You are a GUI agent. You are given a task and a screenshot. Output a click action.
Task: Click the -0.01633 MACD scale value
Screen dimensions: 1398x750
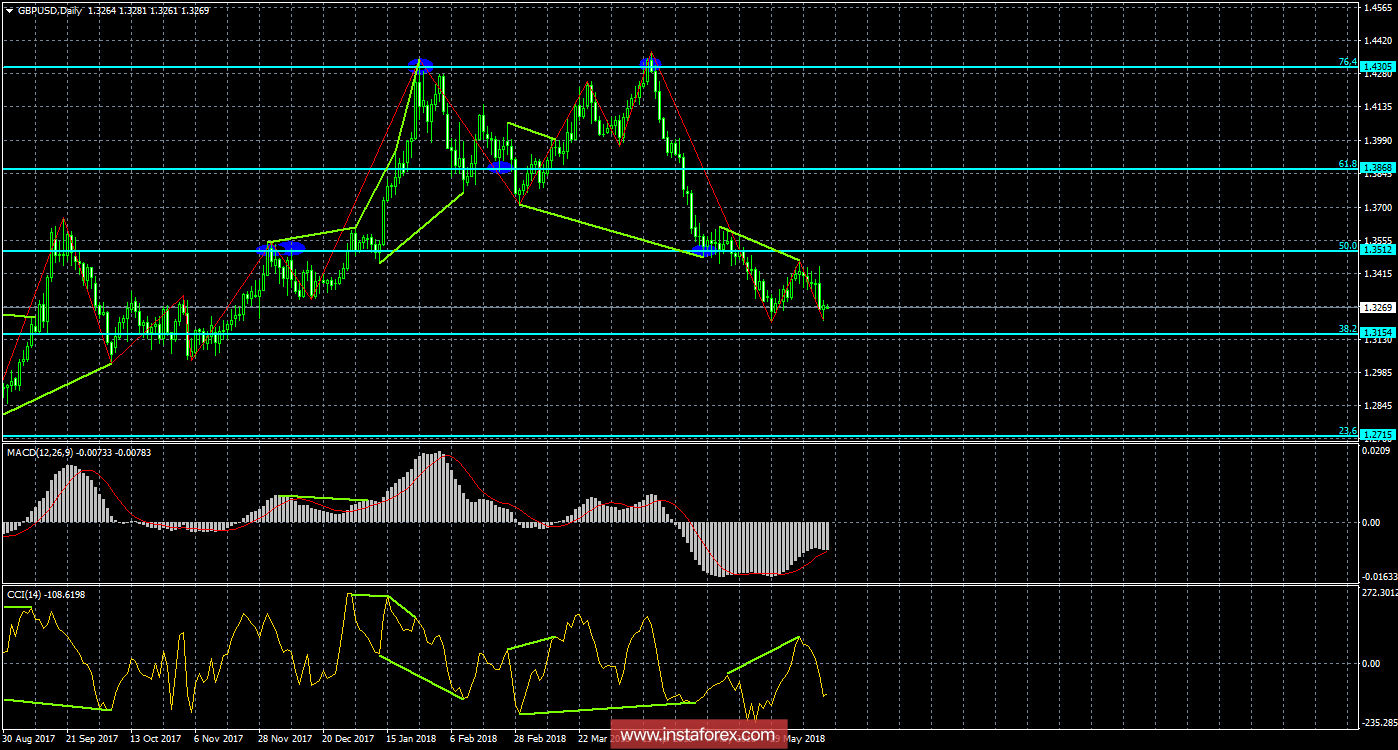(1379, 577)
